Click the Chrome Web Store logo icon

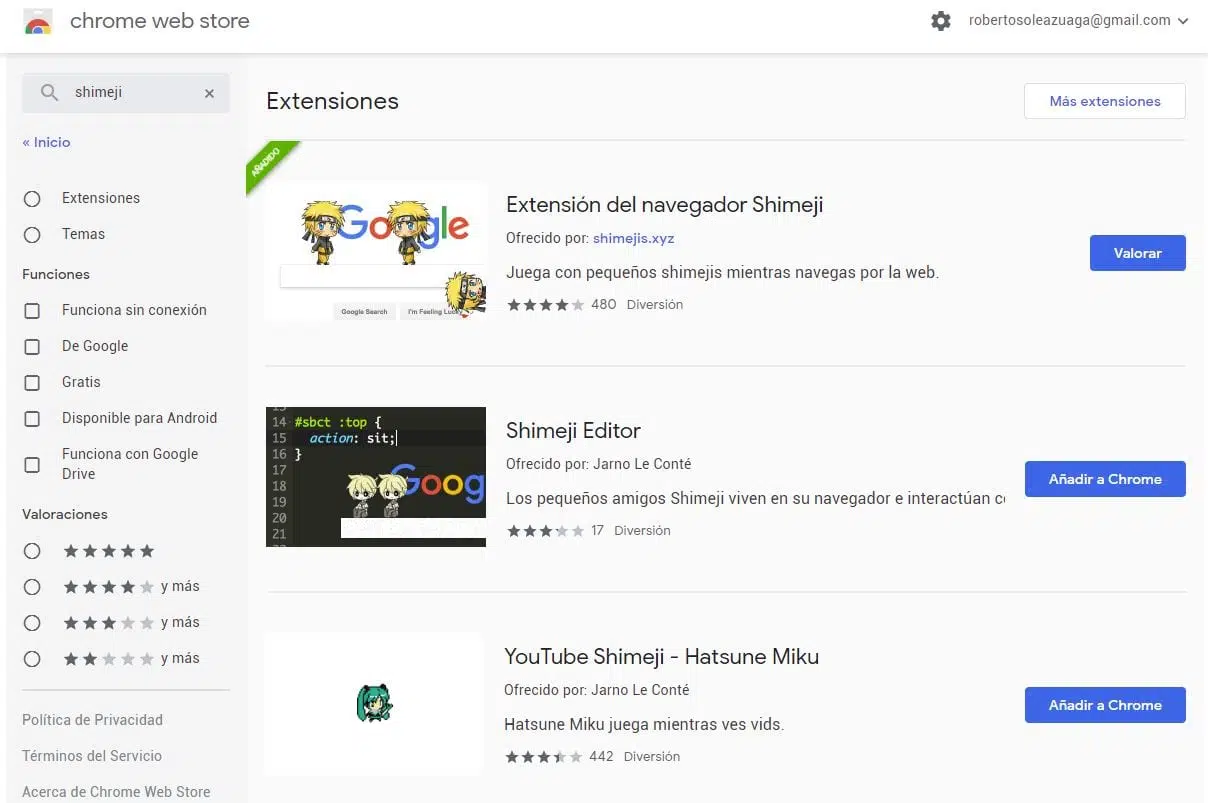(38, 22)
